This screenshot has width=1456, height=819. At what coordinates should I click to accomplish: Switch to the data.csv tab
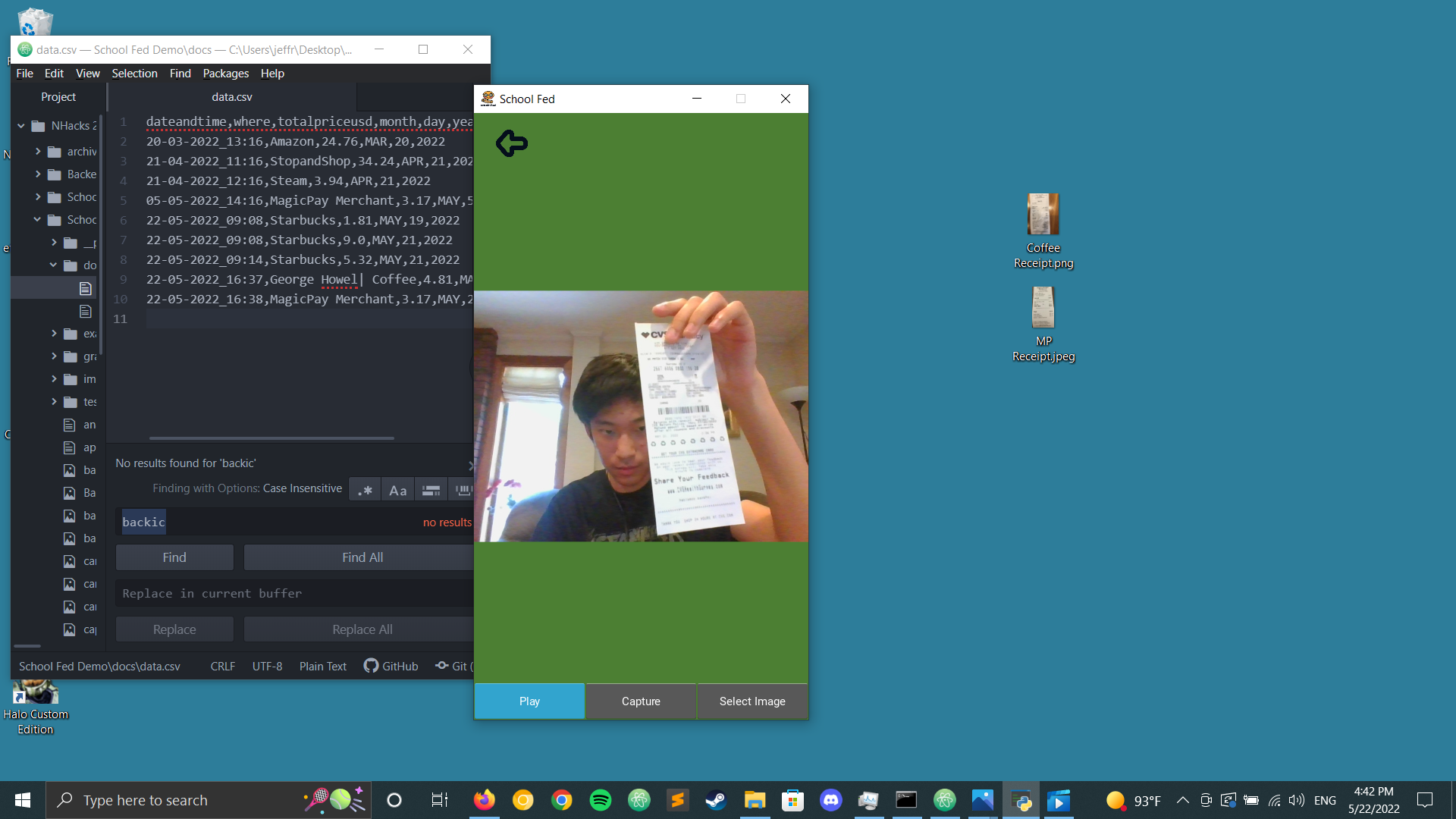(231, 97)
